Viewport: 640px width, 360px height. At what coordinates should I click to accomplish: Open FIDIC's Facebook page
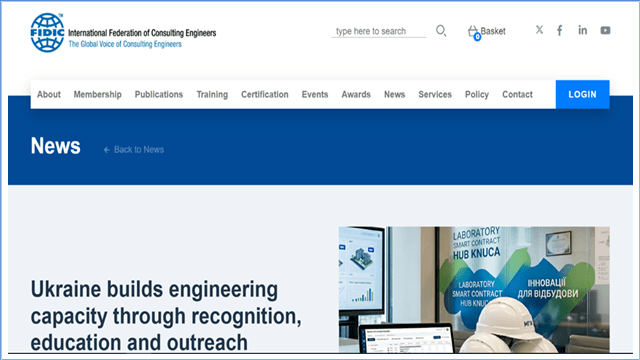[x=560, y=30]
